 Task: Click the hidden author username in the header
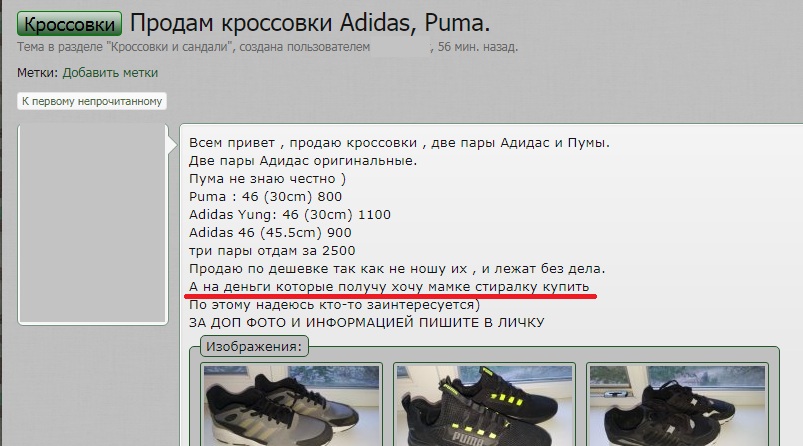pos(400,47)
